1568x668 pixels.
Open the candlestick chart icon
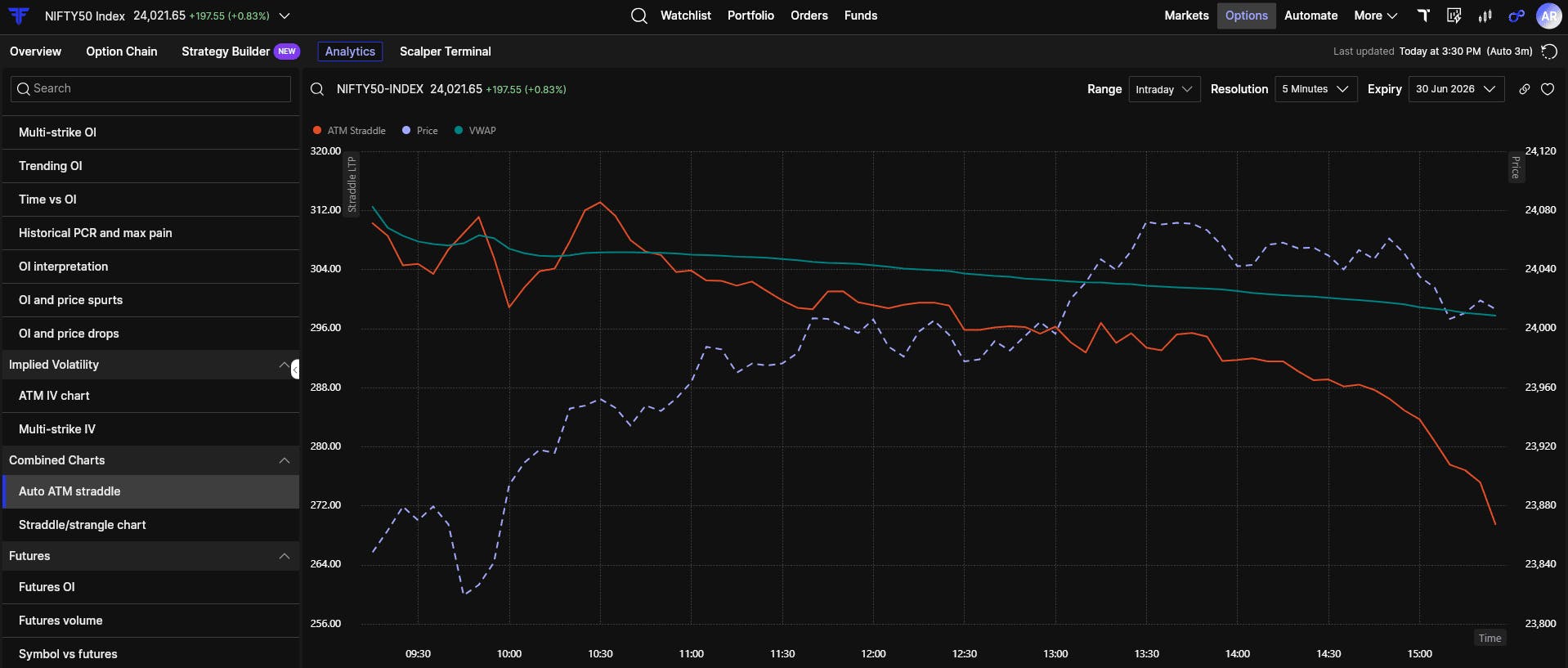1485,16
